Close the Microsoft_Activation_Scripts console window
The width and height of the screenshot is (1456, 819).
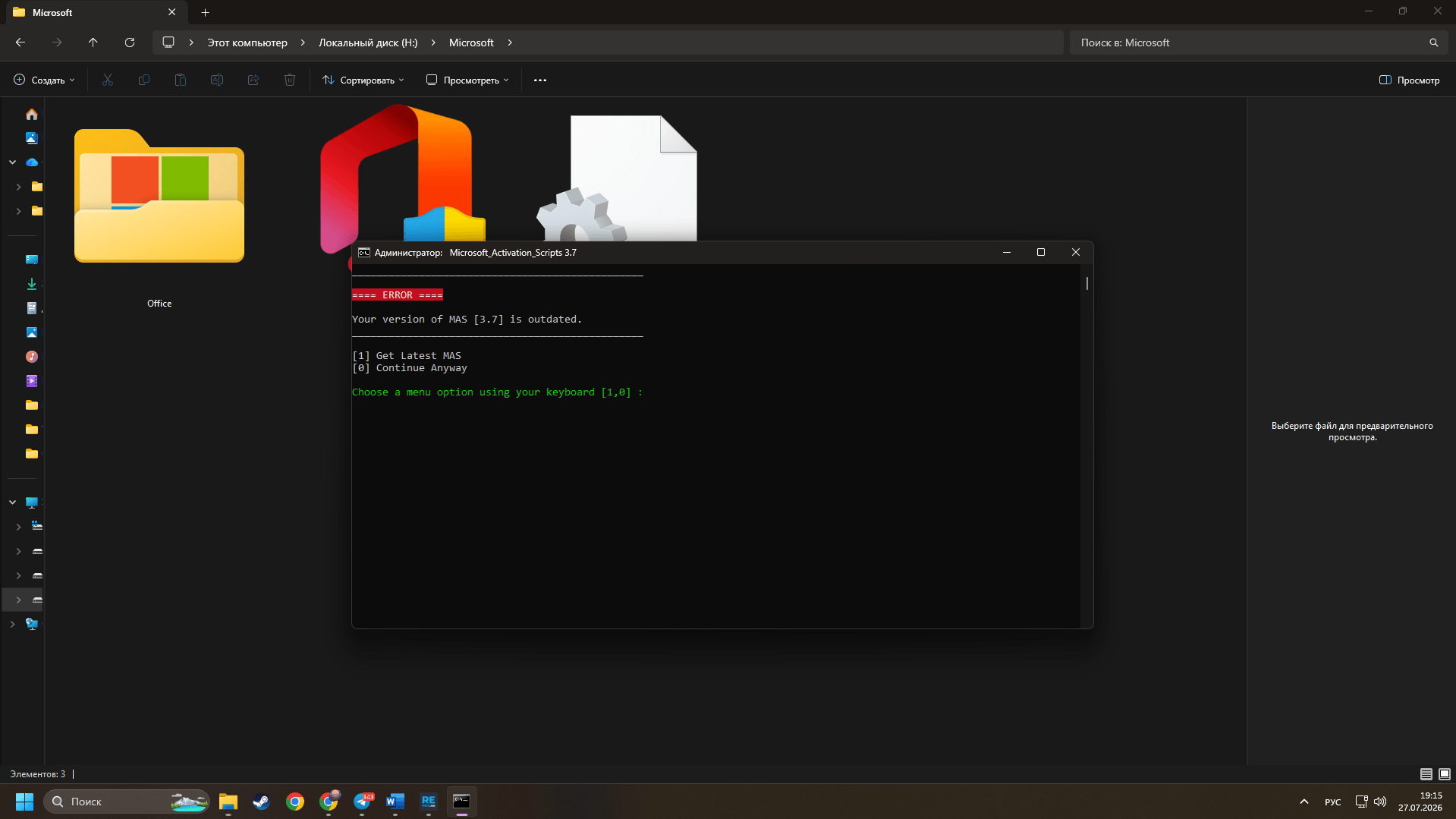(x=1076, y=252)
